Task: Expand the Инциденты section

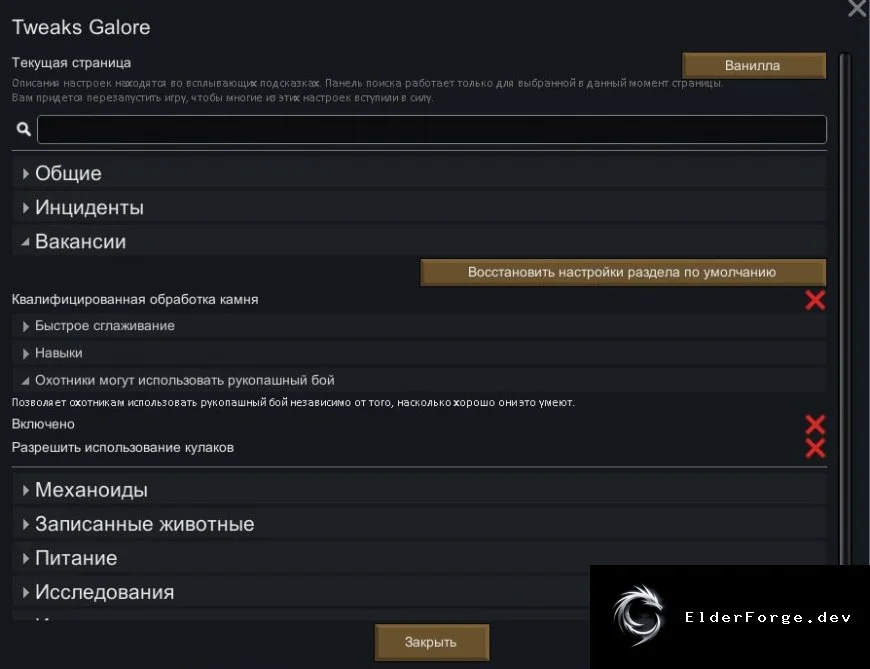Action: (x=419, y=207)
